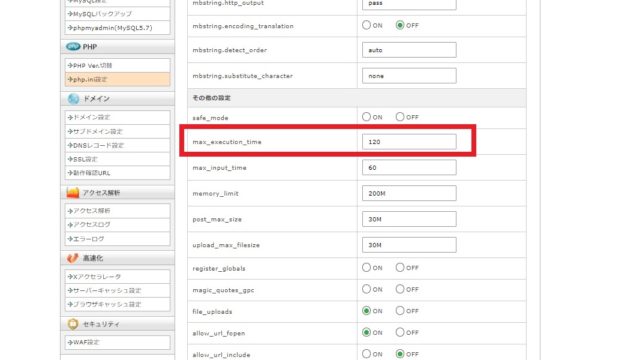Click the max_execution_time label

click(x=227, y=142)
